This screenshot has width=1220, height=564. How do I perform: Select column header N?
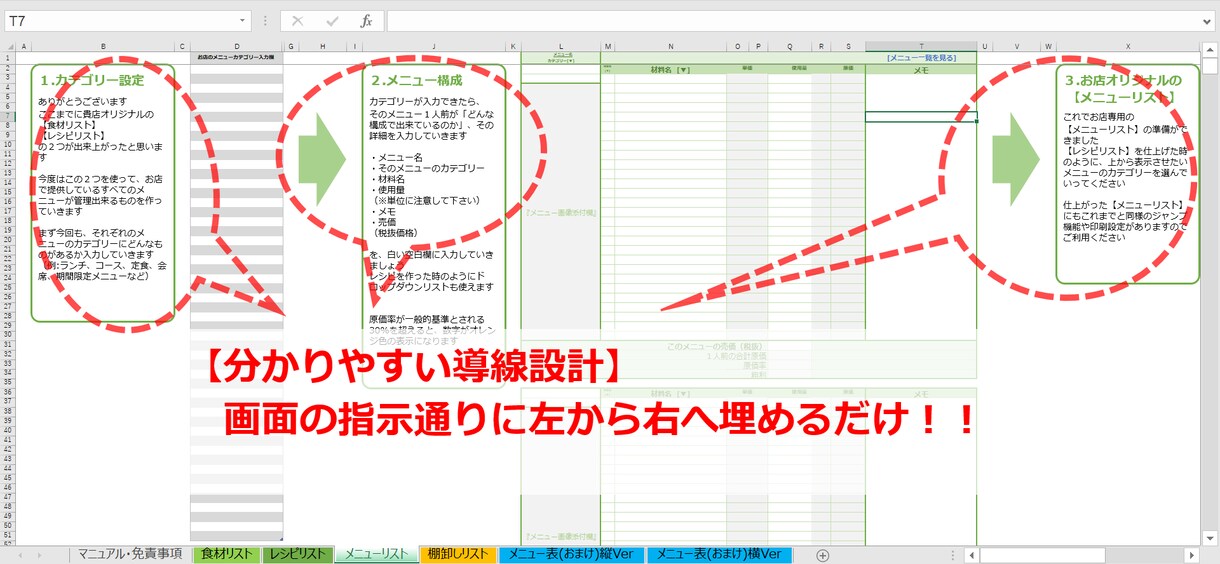(670, 46)
